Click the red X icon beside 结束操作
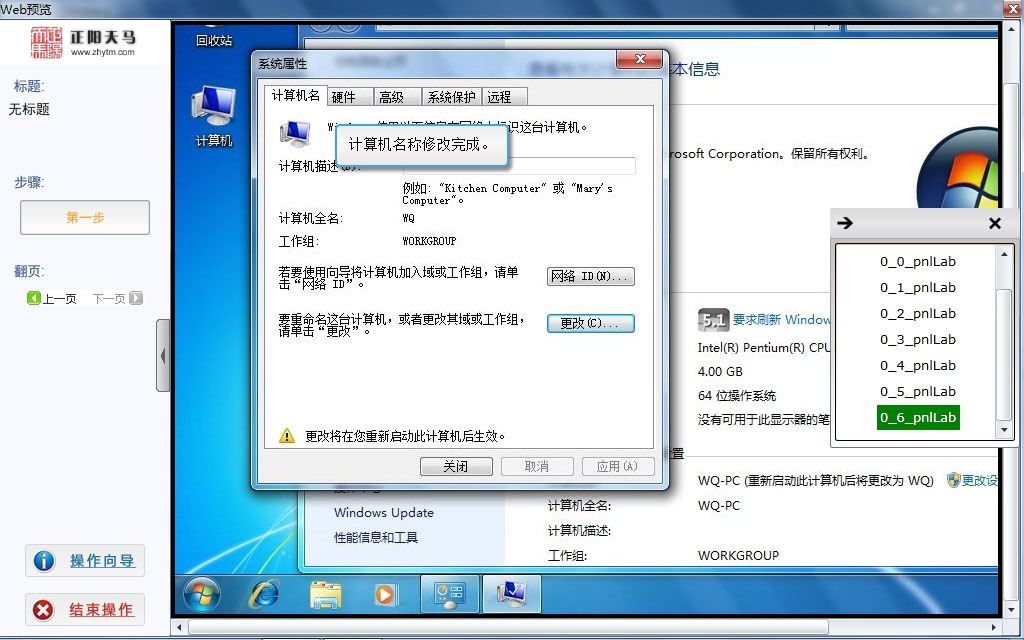 click(x=44, y=610)
